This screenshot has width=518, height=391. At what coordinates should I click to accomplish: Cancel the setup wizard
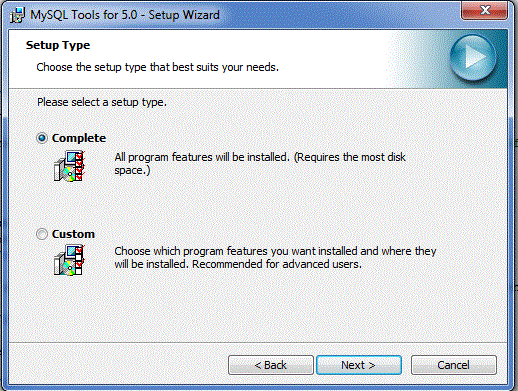[x=454, y=365]
